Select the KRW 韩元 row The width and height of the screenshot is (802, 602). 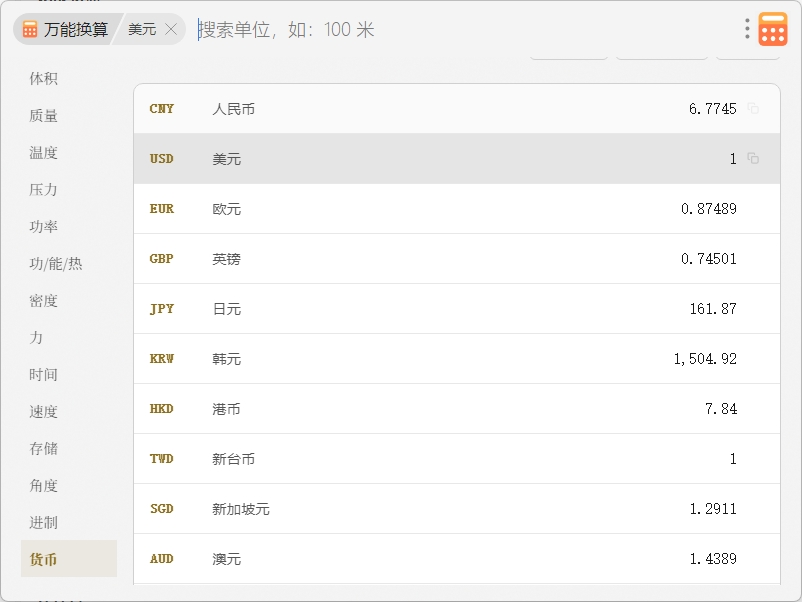457,359
